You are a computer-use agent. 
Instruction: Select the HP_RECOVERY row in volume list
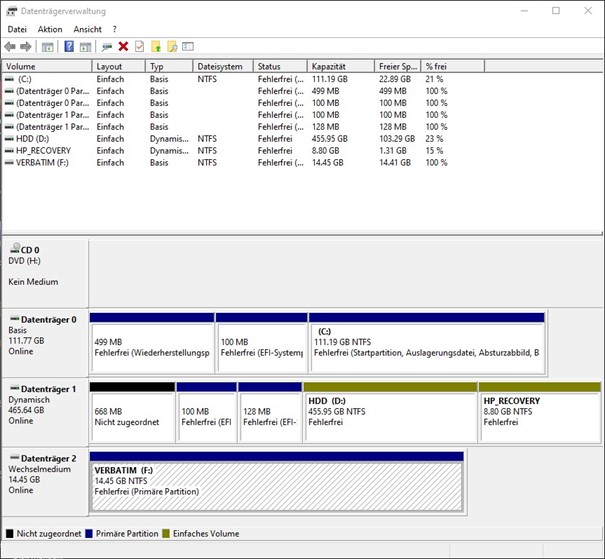pos(43,150)
